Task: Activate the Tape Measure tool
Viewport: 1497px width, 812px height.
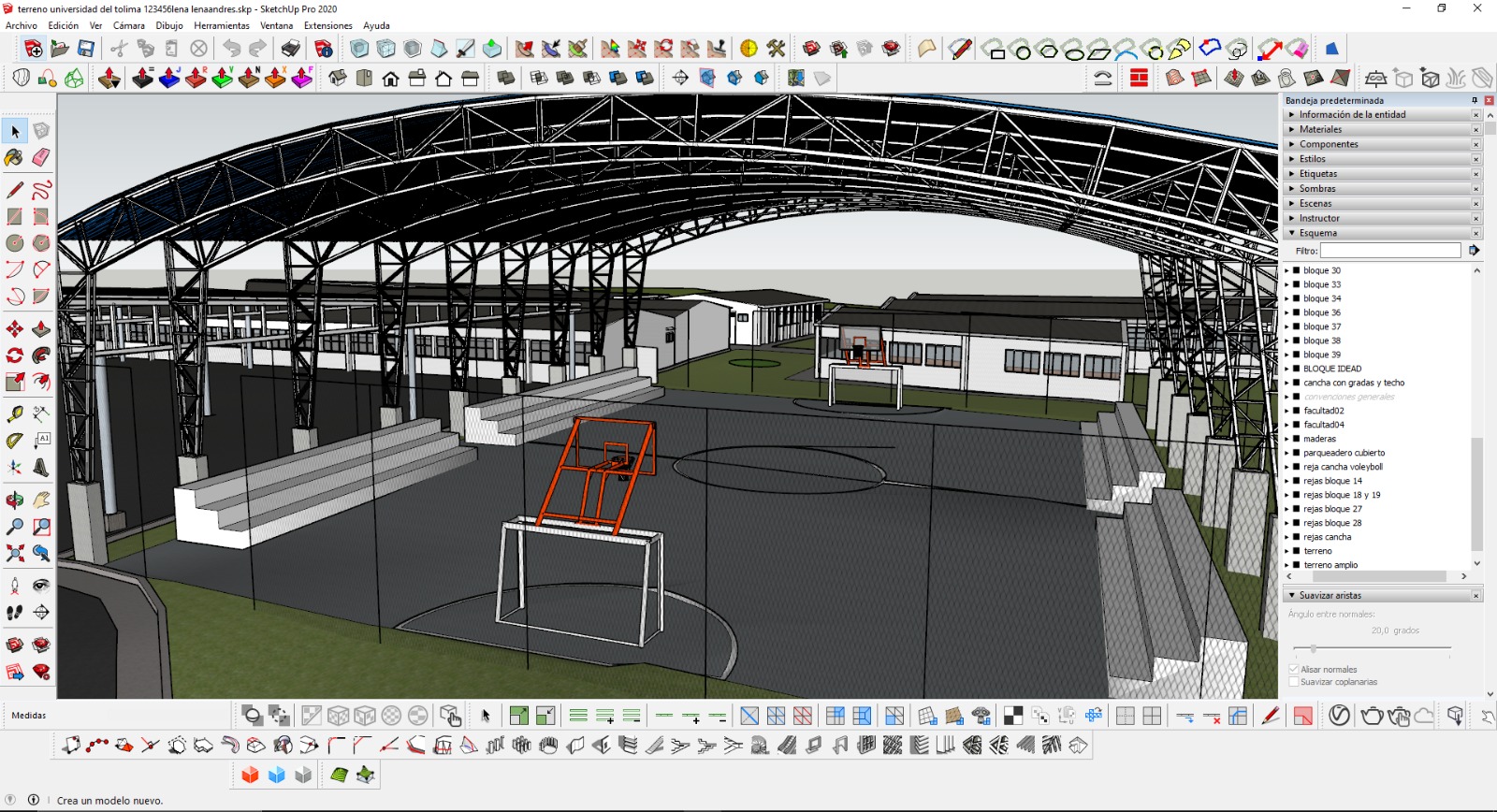Action: 15,414
